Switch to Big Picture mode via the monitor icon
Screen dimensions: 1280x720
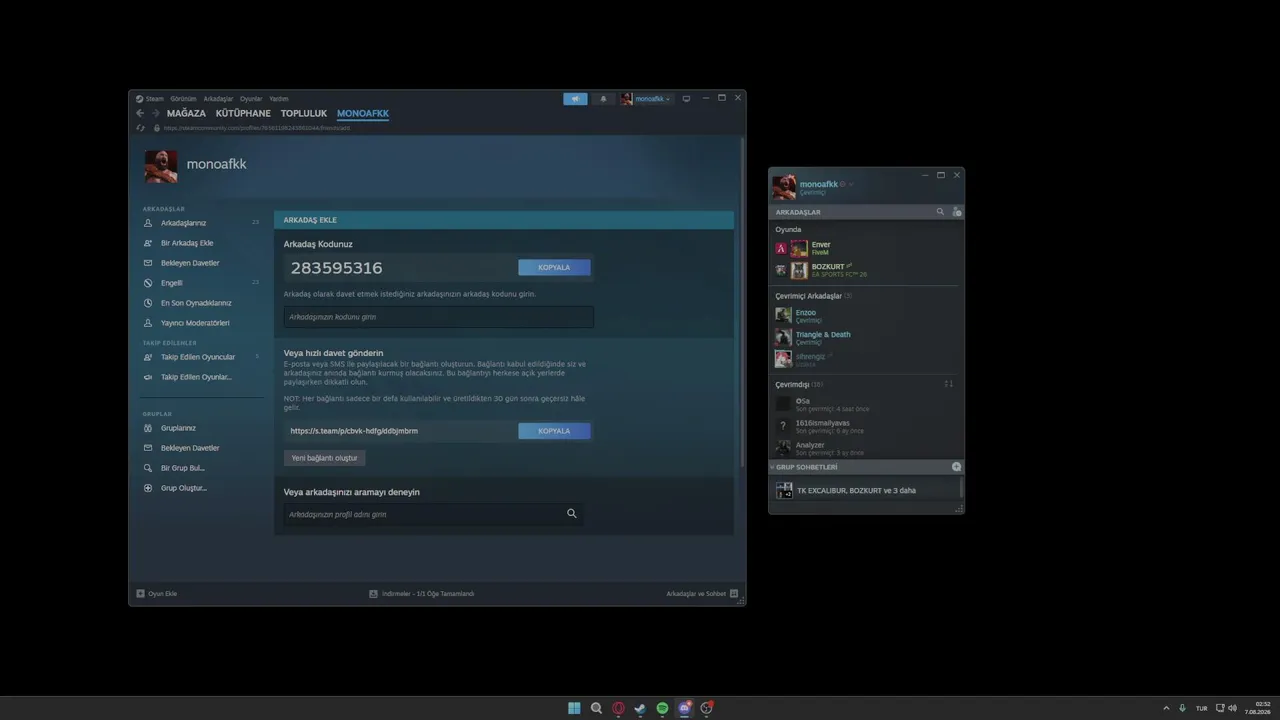click(x=686, y=99)
